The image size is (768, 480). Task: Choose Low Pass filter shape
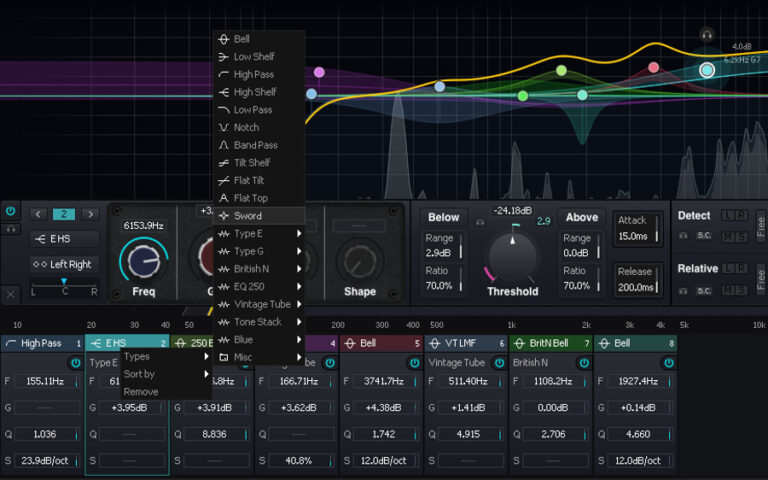pyautogui.click(x=259, y=110)
